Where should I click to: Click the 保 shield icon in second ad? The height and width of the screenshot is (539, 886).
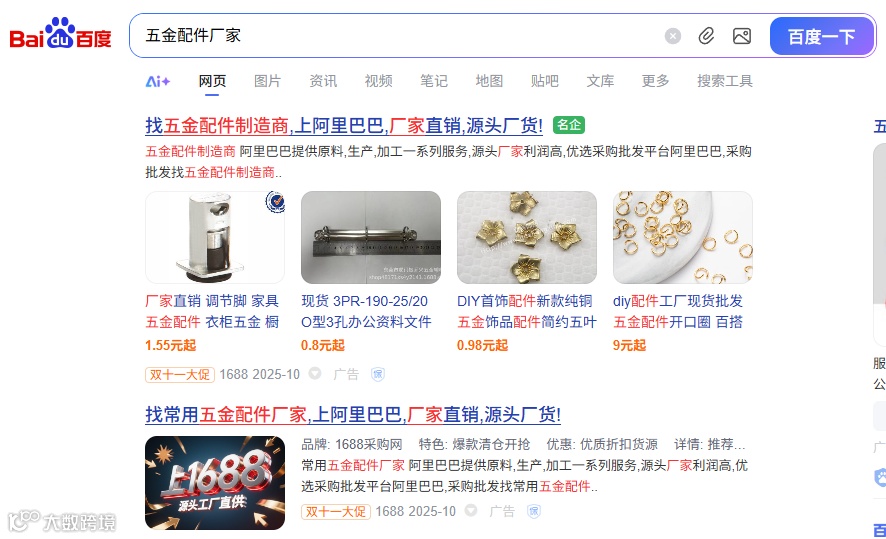(x=534, y=511)
